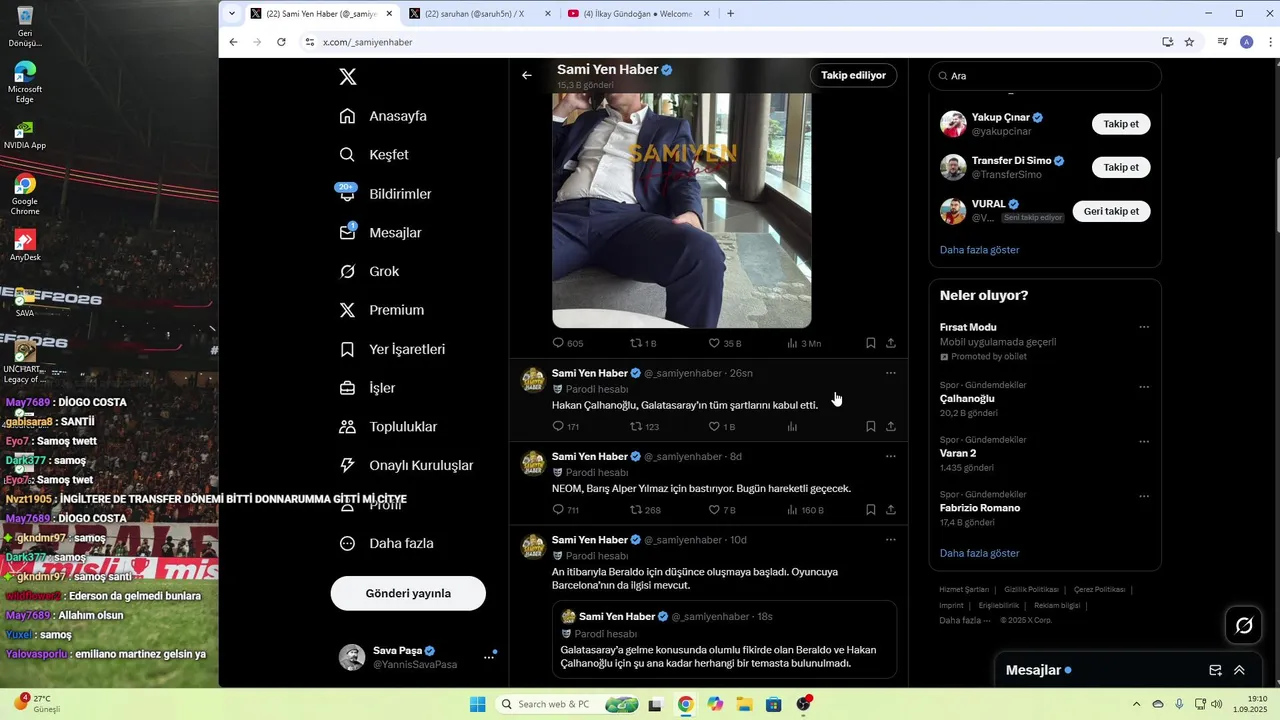Click the x.com address bar

(x=730, y=42)
